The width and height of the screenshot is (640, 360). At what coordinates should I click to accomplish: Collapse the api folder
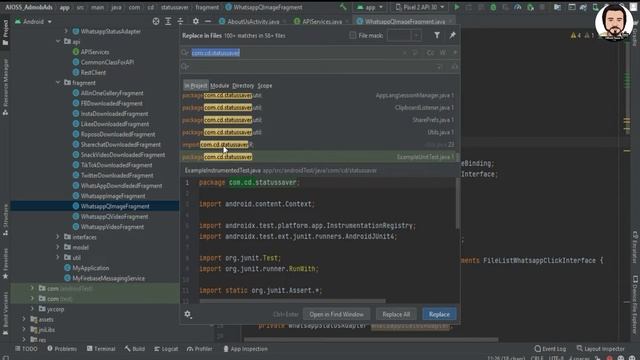pos(58,42)
